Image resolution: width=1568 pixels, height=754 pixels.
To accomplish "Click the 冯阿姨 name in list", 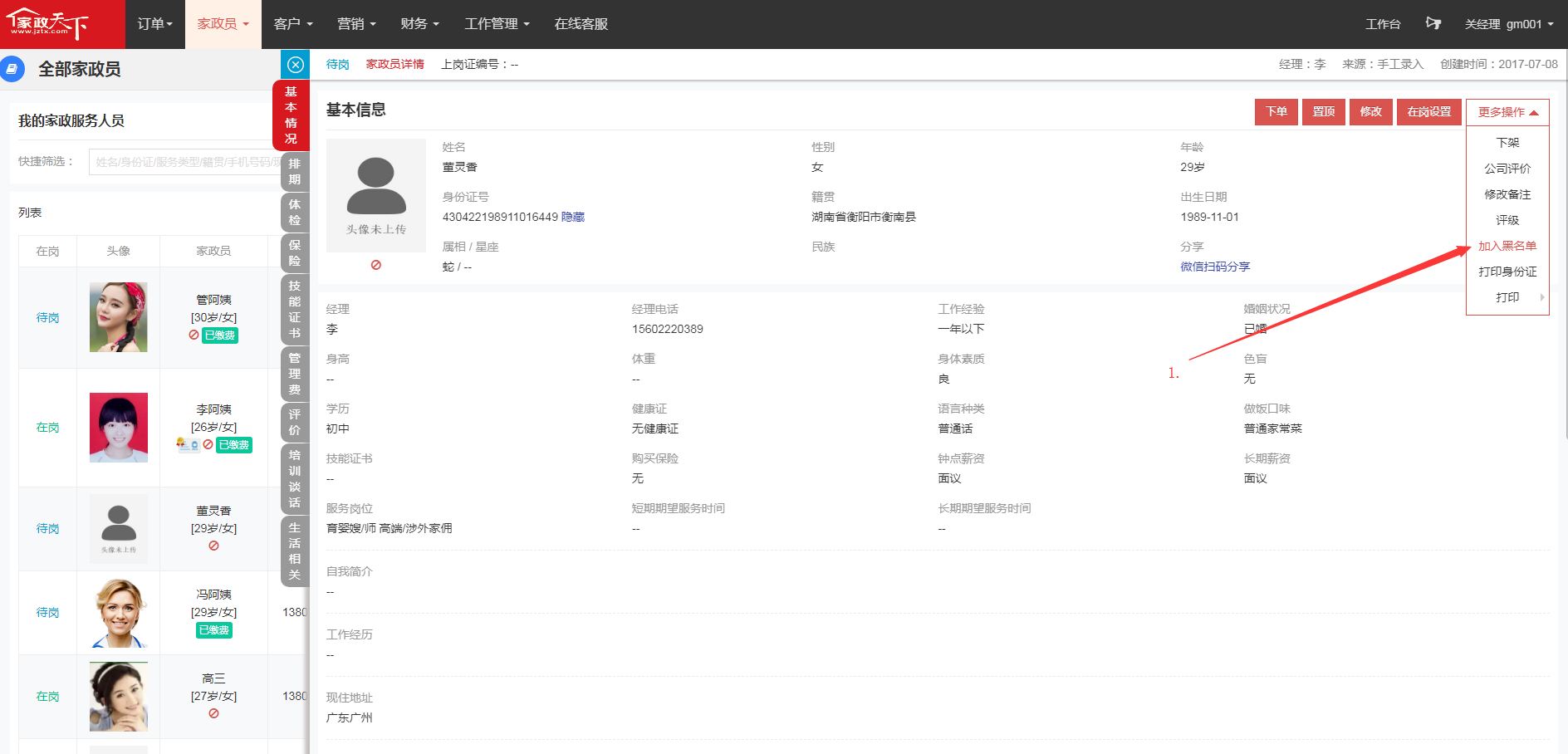I will coord(214,595).
